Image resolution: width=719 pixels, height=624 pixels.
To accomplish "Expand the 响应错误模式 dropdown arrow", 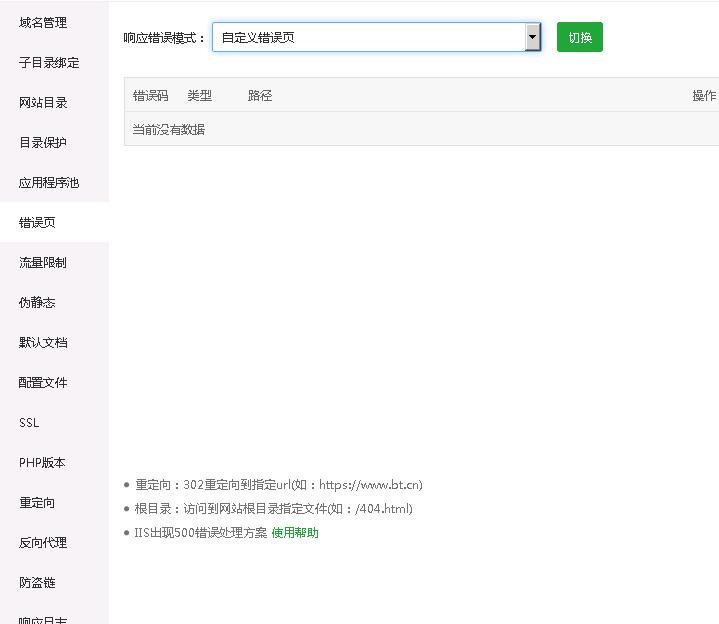I will click(532, 37).
